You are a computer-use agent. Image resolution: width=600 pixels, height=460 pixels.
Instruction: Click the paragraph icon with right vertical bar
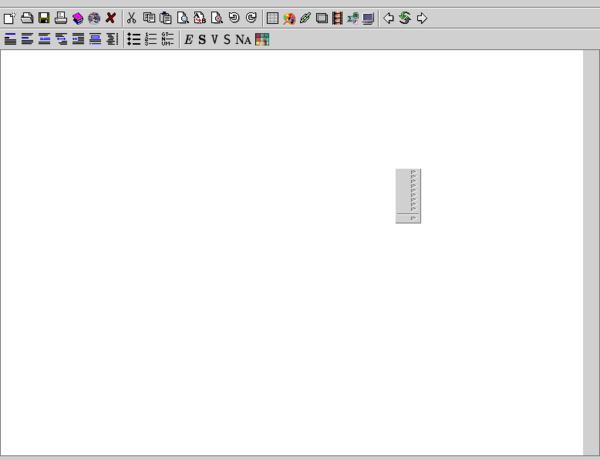pyautogui.click(x=112, y=39)
